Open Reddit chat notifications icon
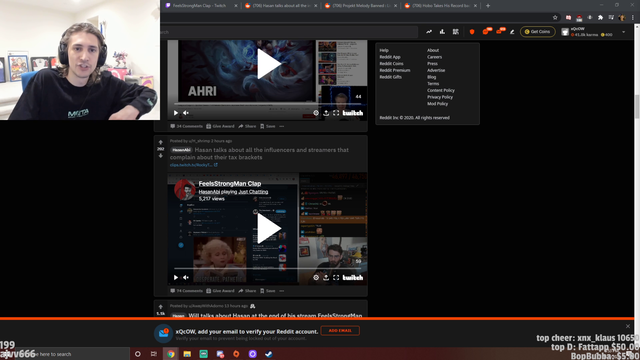The width and height of the screenshot is (640, 360). (x=486, y=31)
